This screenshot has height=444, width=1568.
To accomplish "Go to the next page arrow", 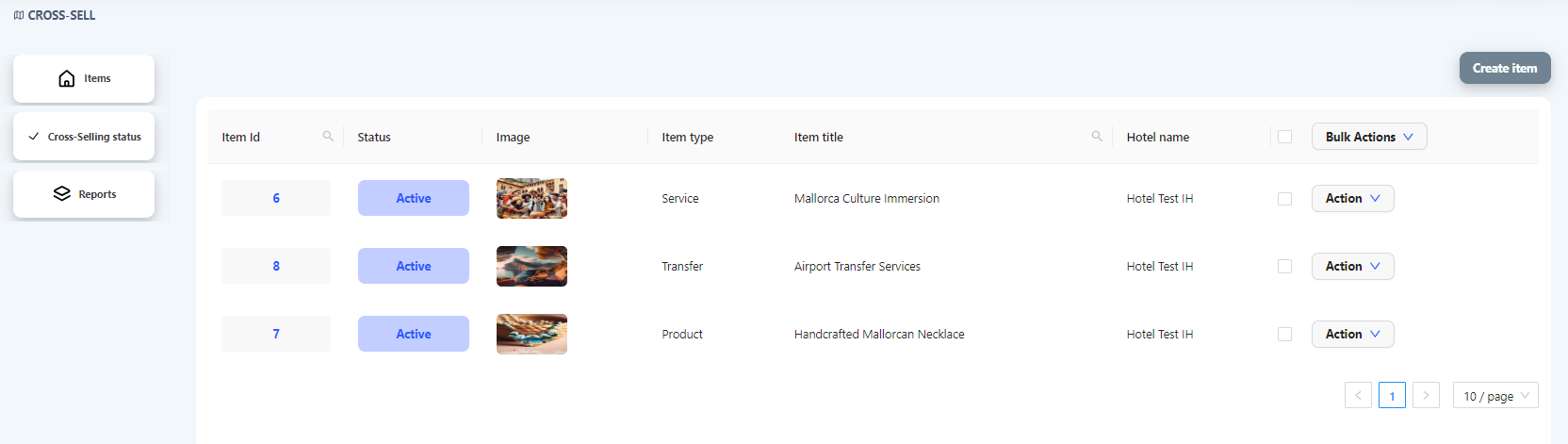I will pyautogui.click(x=1426, y=395).
